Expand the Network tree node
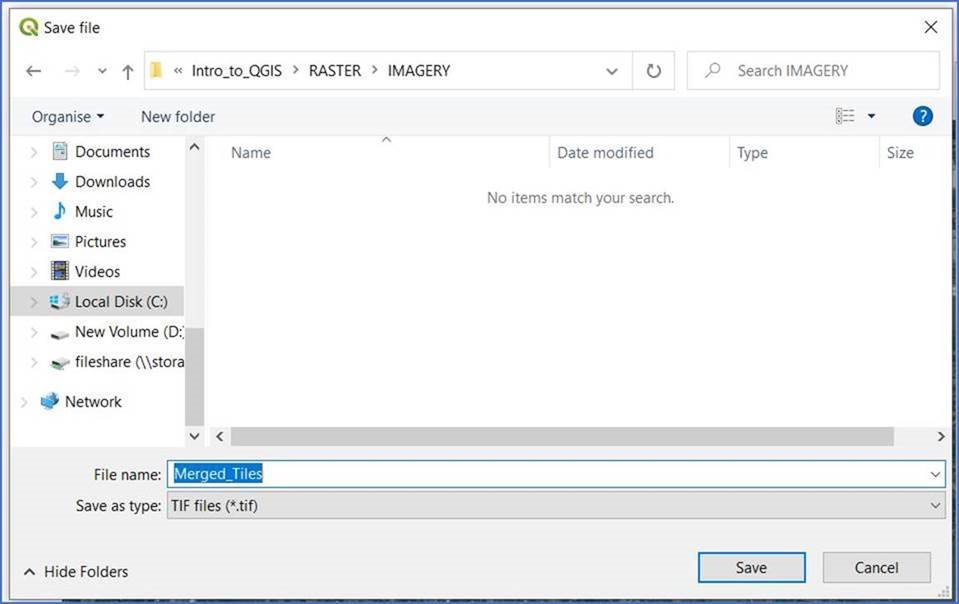Viewport: 959px width, 604px height. point(24,402)
